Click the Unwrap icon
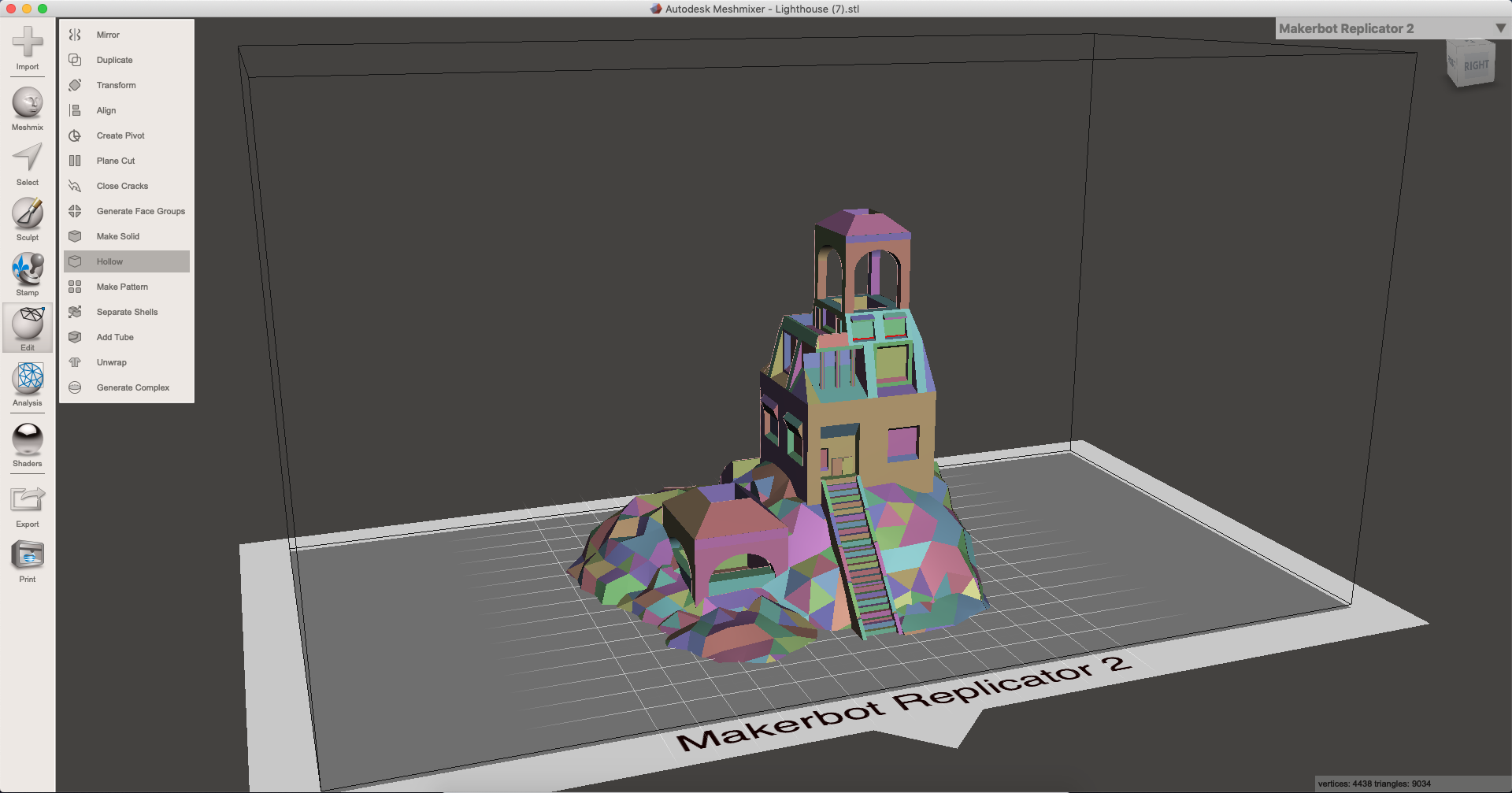The height and width of the screenshot is (793, 1512). (75, 362)
